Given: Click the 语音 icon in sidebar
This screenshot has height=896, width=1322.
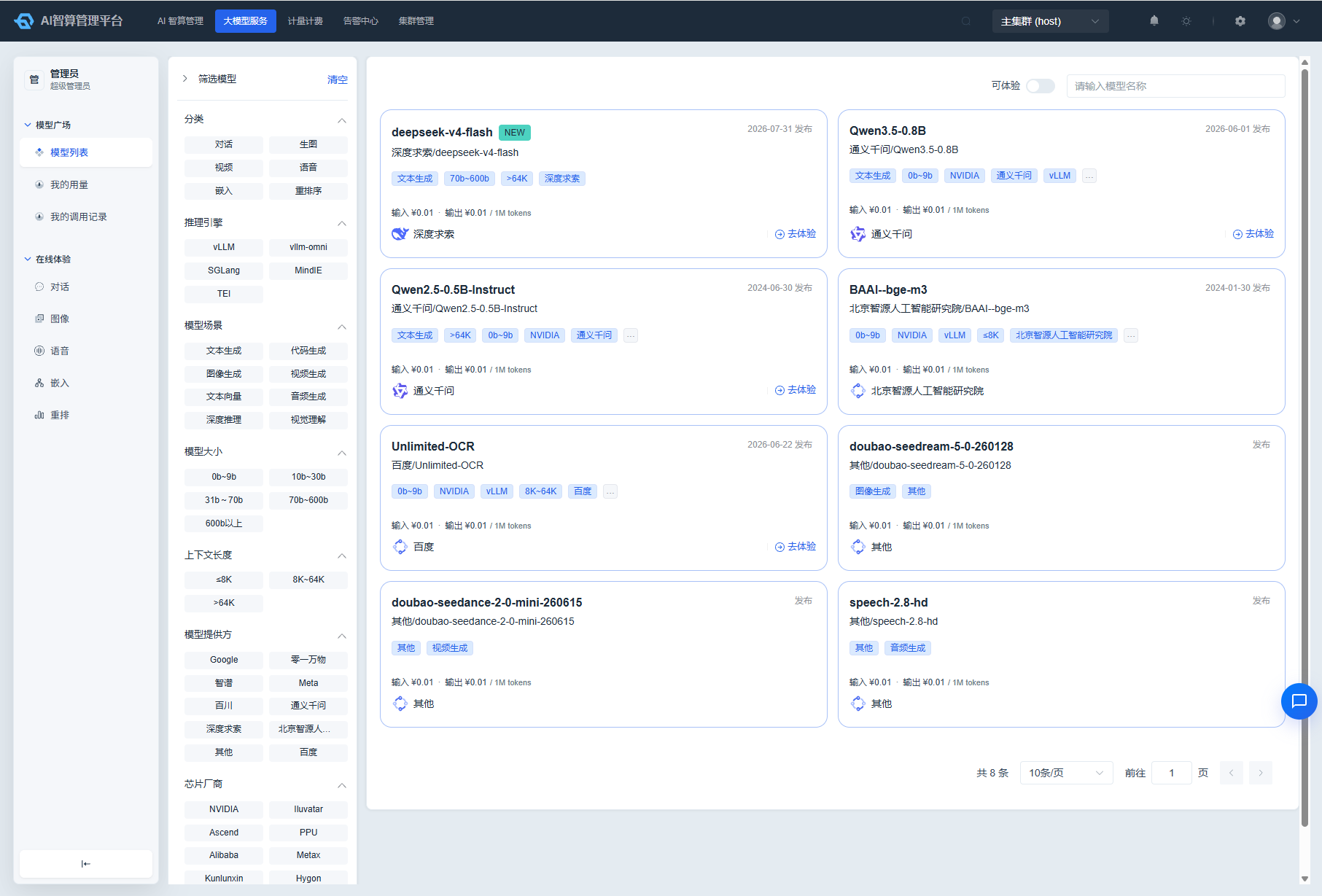Looking at the screenshot, I should coord(39,351).
